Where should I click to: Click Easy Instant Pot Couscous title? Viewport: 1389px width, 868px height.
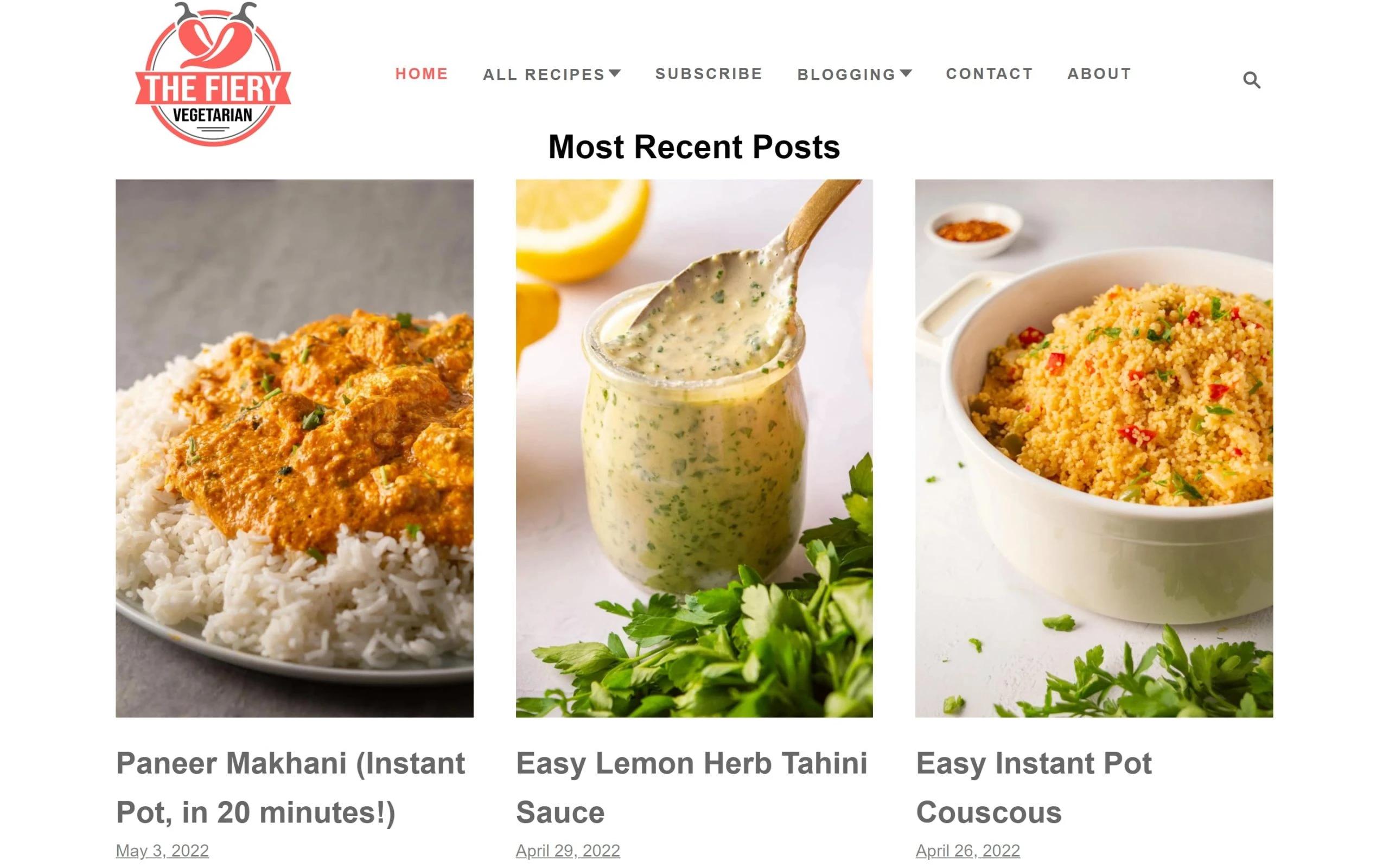pyautogui.click(x=1034, y=788)
